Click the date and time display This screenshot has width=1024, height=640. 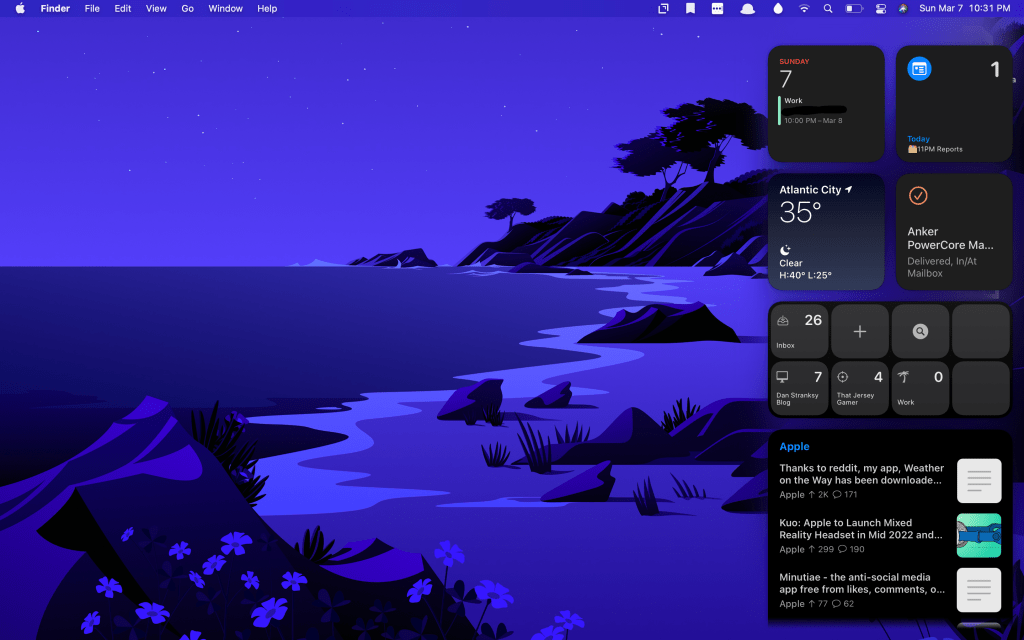pyautogui.click(x=964, y=8)
